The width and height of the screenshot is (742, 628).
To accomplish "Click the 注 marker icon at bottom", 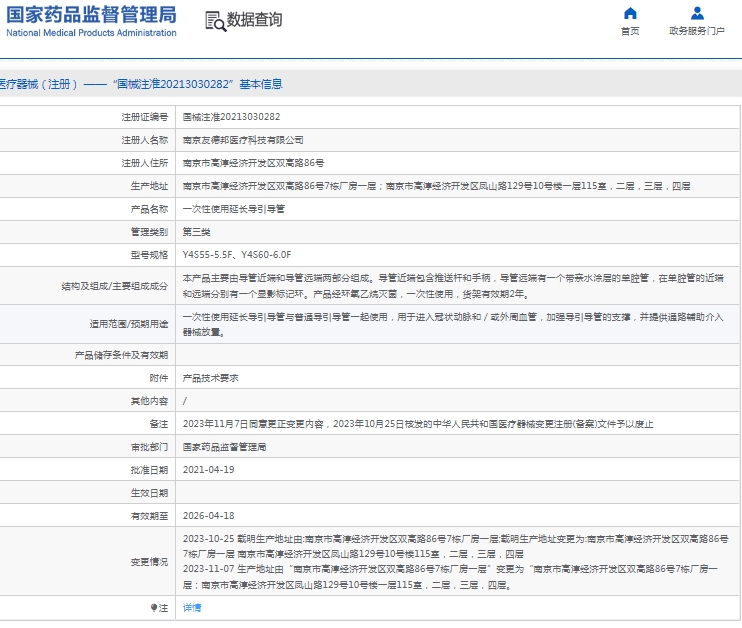I will (x=153, y=608).
